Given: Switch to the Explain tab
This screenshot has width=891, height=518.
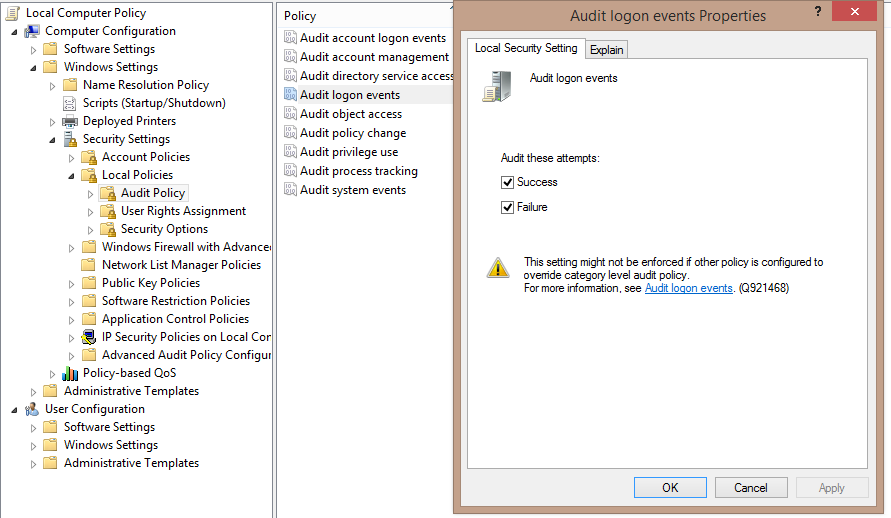Looking at the screenshot, I should (606, 50).
